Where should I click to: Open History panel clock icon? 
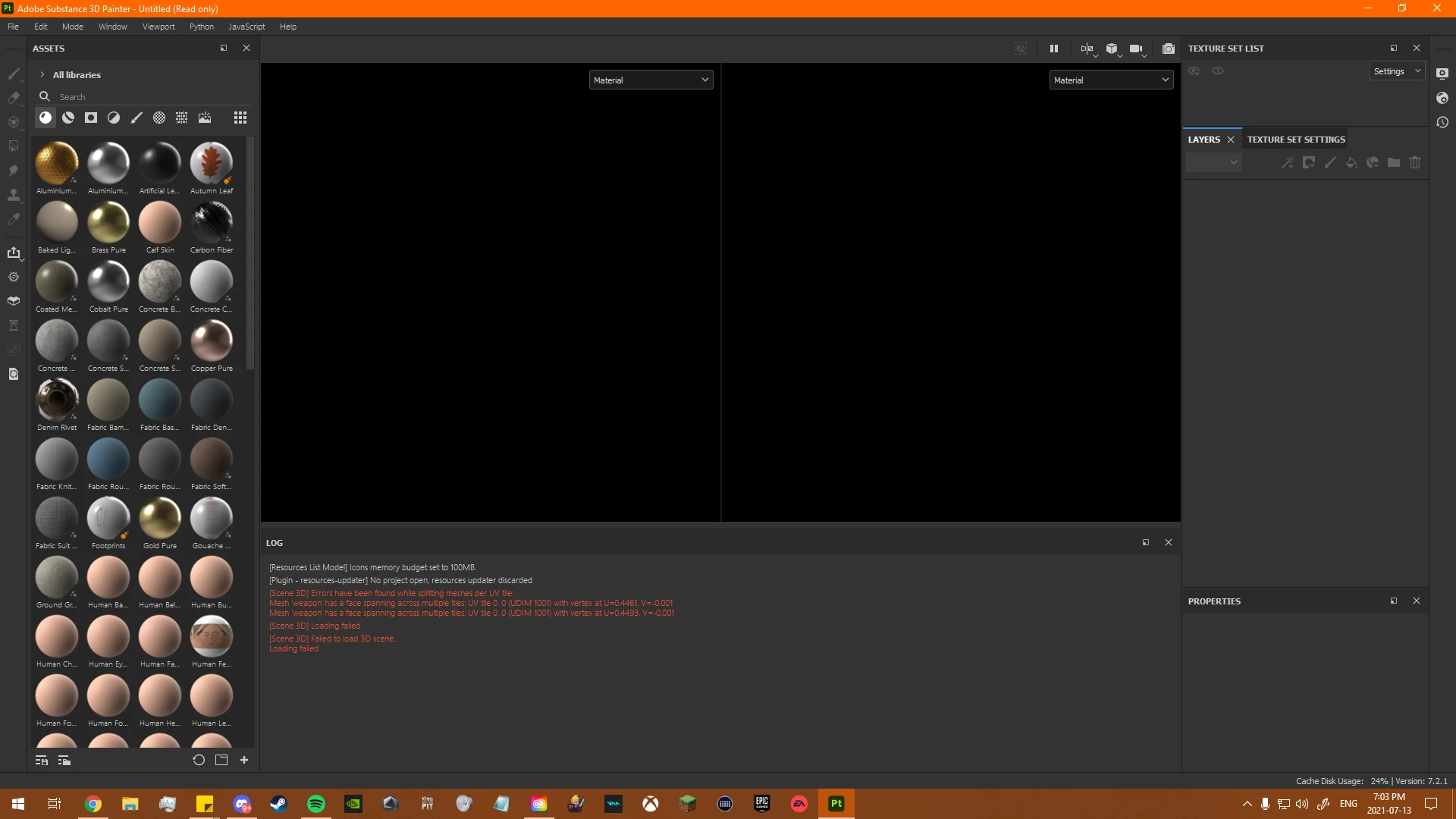(x=1442, y=122)
